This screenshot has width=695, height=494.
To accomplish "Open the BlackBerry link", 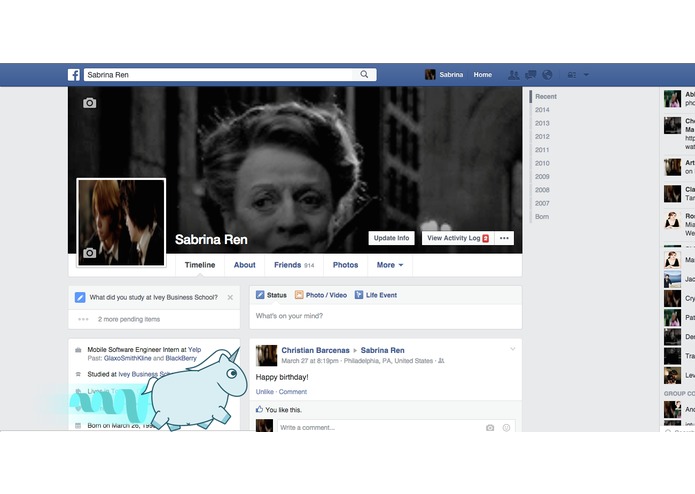I will [x=181, y=358].
